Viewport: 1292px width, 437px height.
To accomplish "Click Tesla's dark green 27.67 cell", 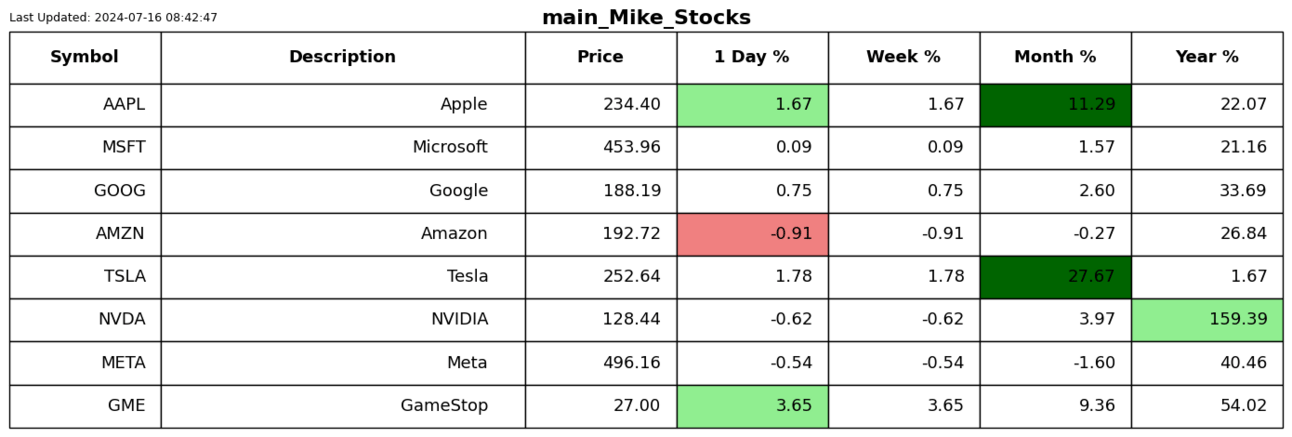I will tap(1056, 277).
